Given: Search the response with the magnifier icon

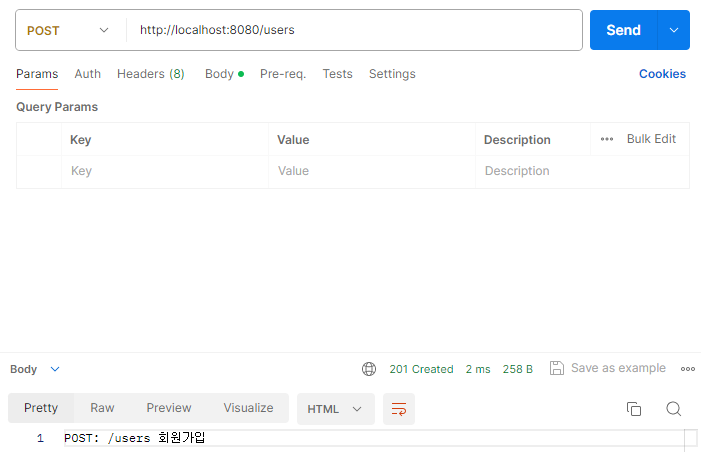Looking at the screenshot, I should click(674, 409).
